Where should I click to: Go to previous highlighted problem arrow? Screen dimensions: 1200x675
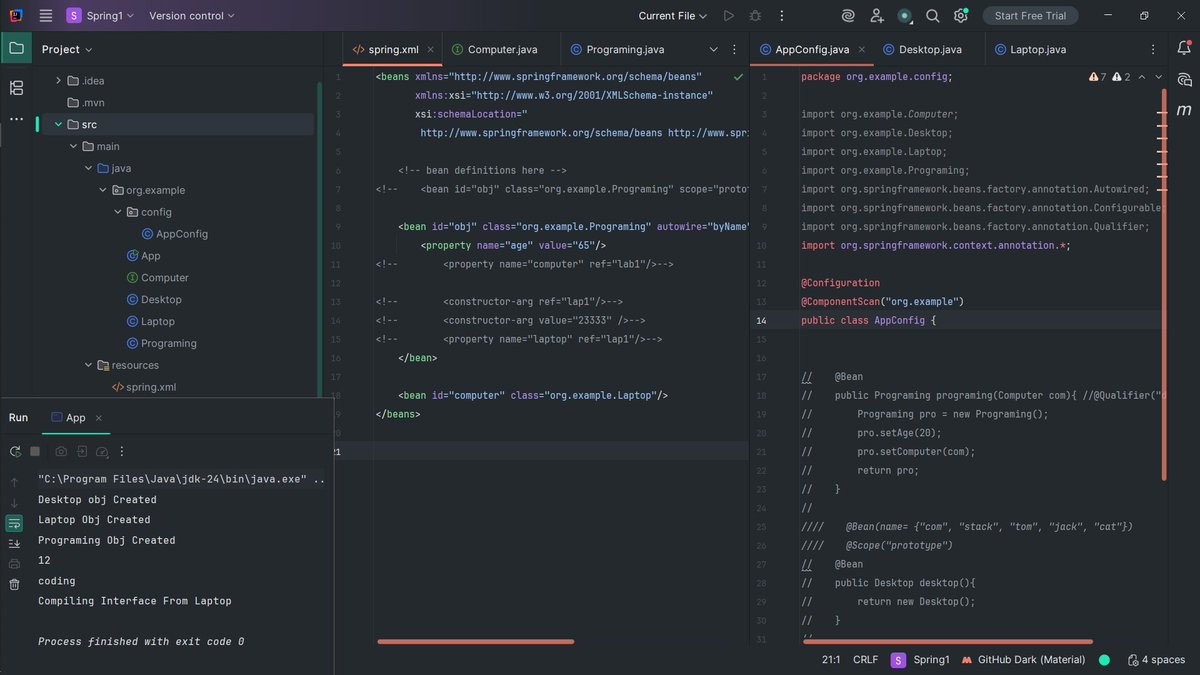pyautogui.click(x=1142, y=77)
